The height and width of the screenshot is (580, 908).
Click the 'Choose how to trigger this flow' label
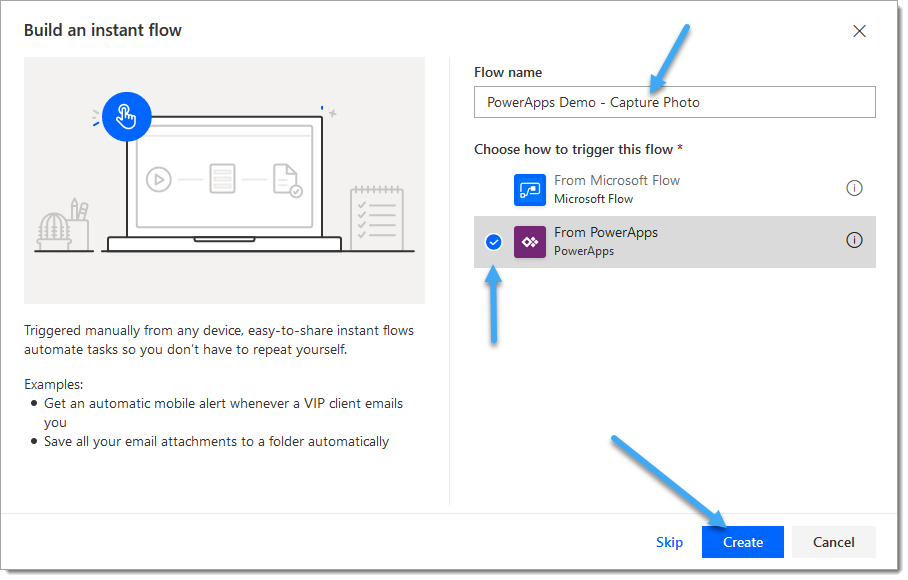[x=573, y=149]
